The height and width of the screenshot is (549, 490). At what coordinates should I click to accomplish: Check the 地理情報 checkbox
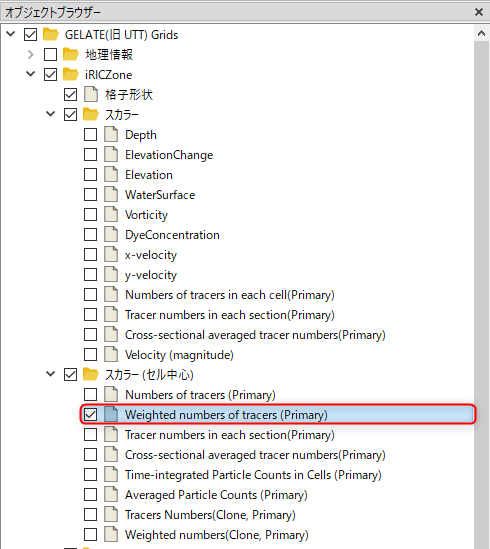(x=50, y=54)
